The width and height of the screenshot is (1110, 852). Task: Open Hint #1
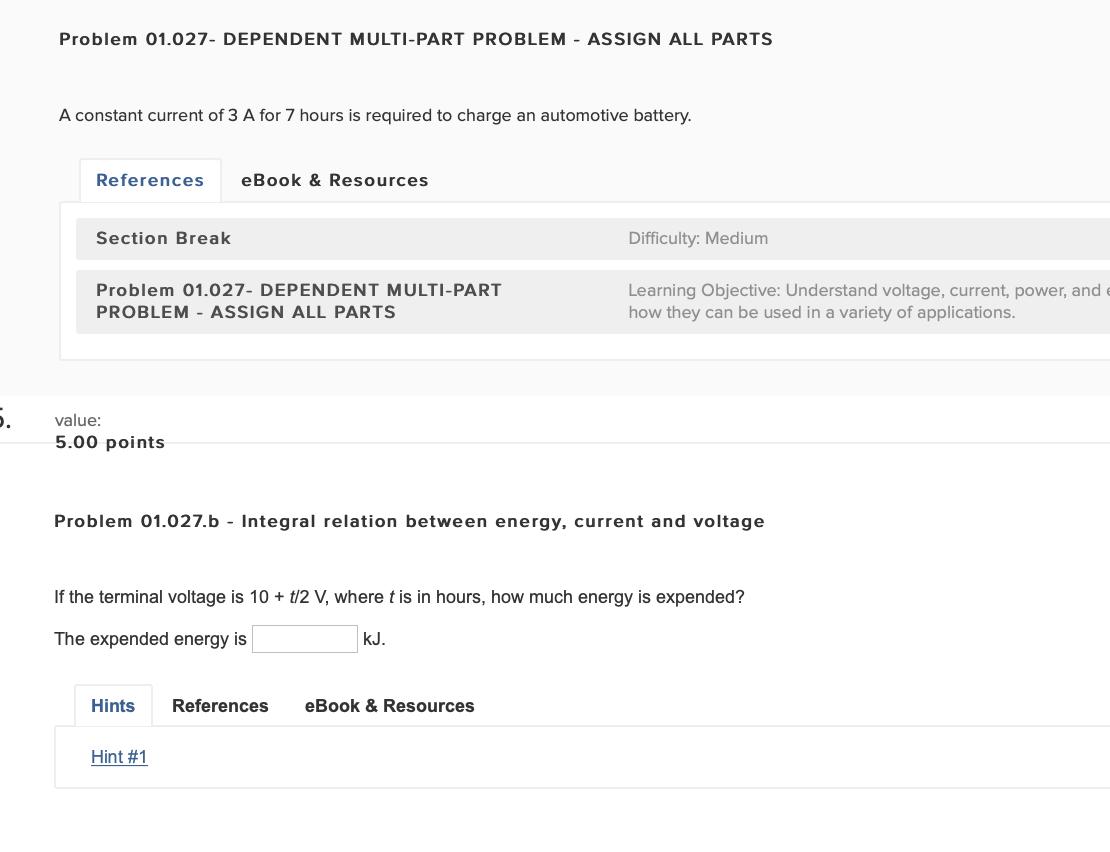coord(119,757)
